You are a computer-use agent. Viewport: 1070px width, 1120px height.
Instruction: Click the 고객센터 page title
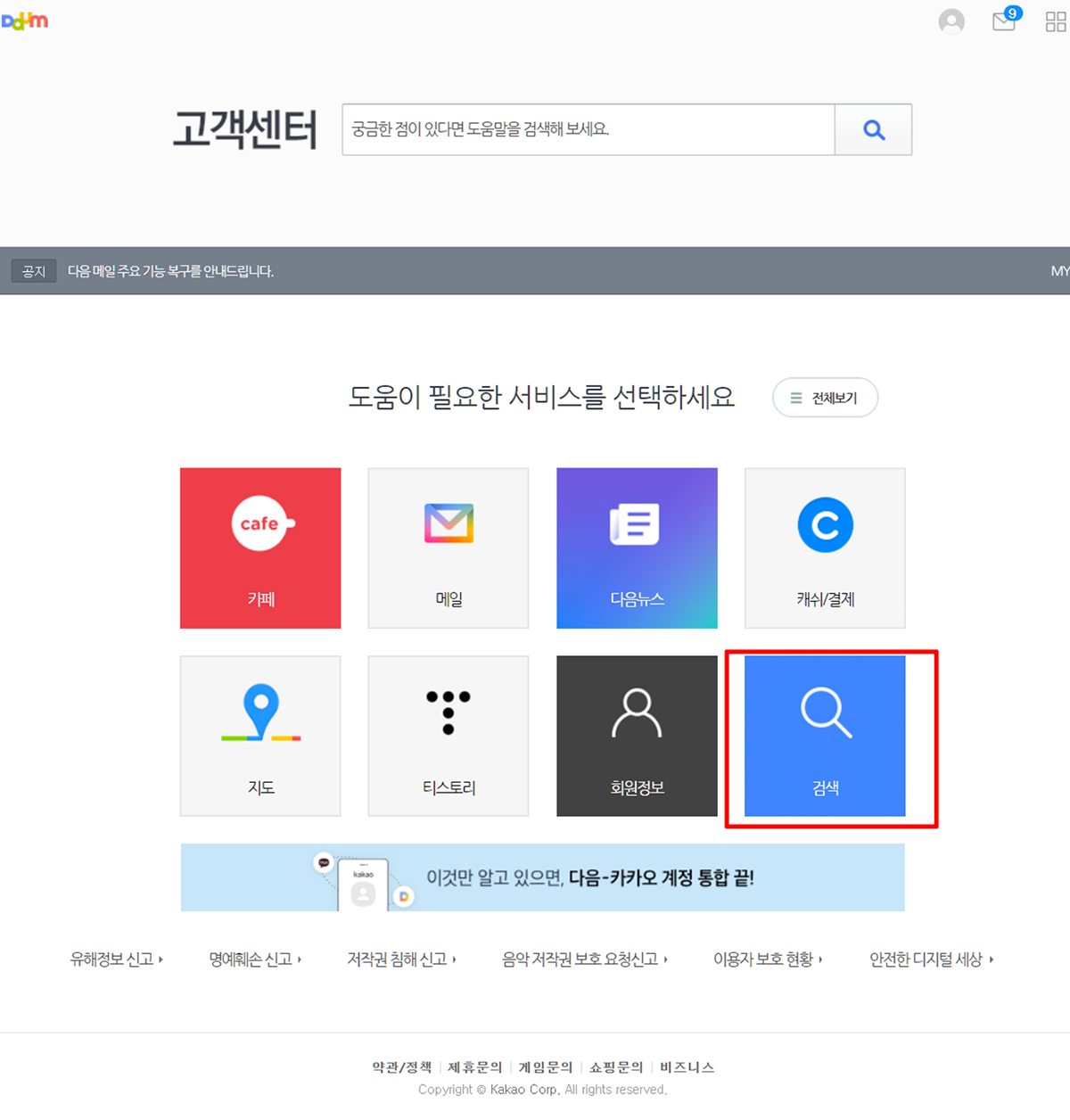pyautogui.click(x=245, y=129)
